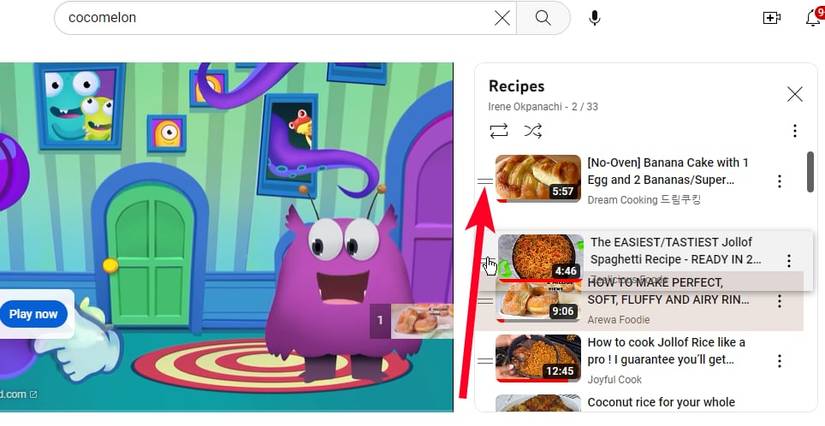
Task: Open the 12:45 Jollof Rice thumbnail
Action: (x=538, y=358)
